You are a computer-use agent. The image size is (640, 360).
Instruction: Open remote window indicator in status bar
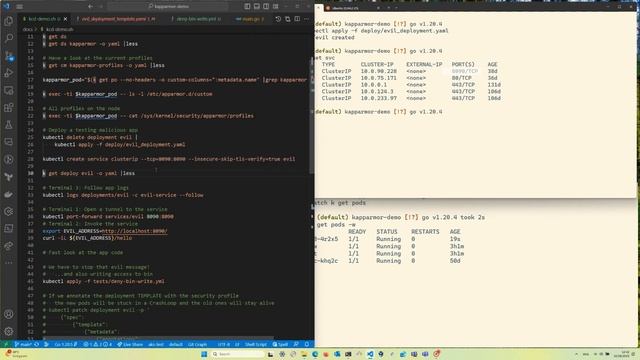pyautogui.click(x=6, y=344)
